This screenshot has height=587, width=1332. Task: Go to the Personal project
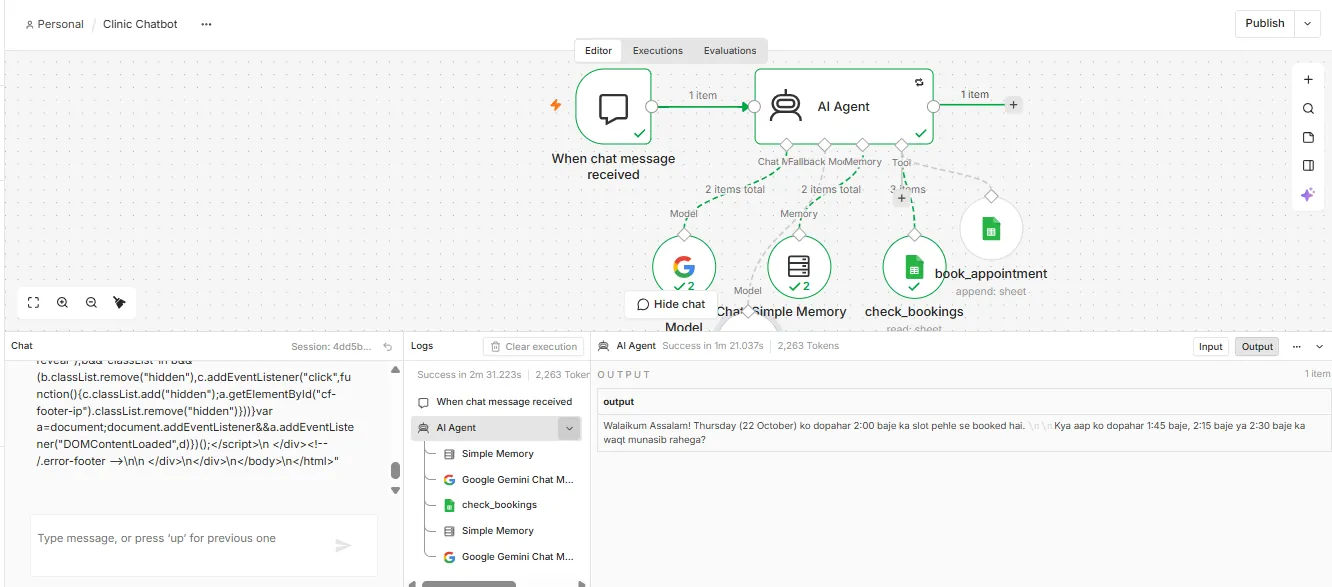[x=55, y=24]
